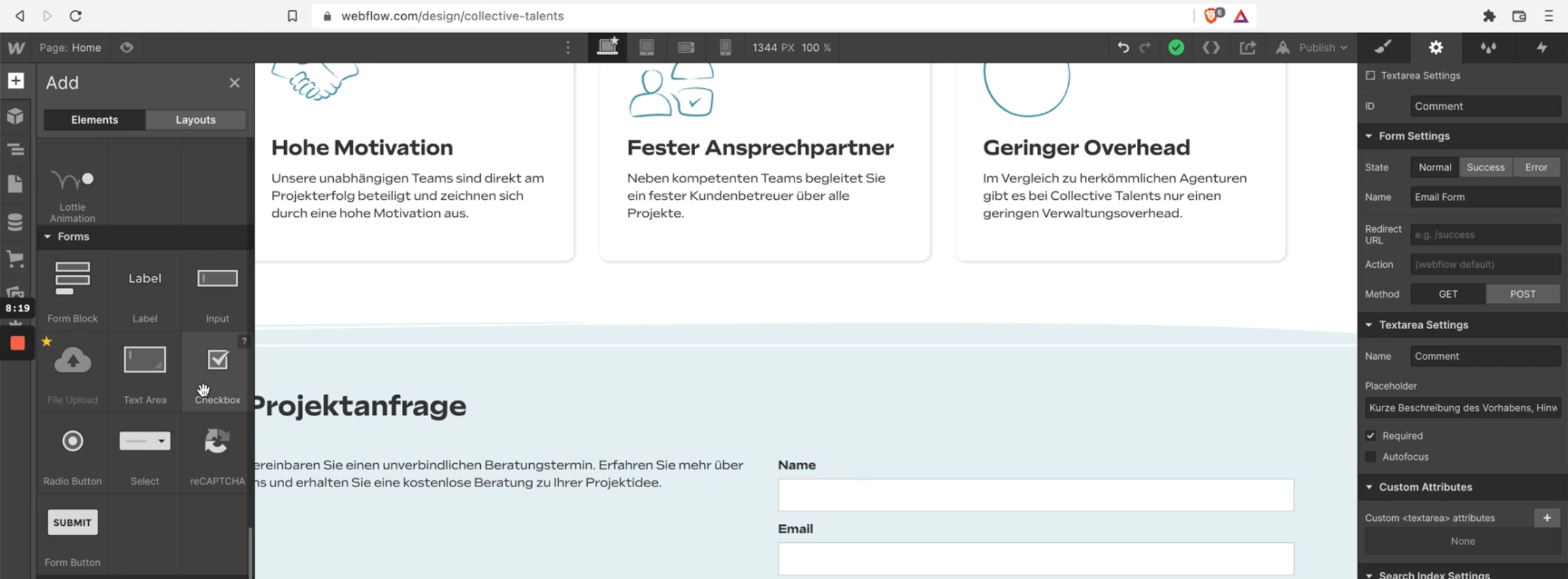Open Style panel brush tab

[x=1384, y=47]
